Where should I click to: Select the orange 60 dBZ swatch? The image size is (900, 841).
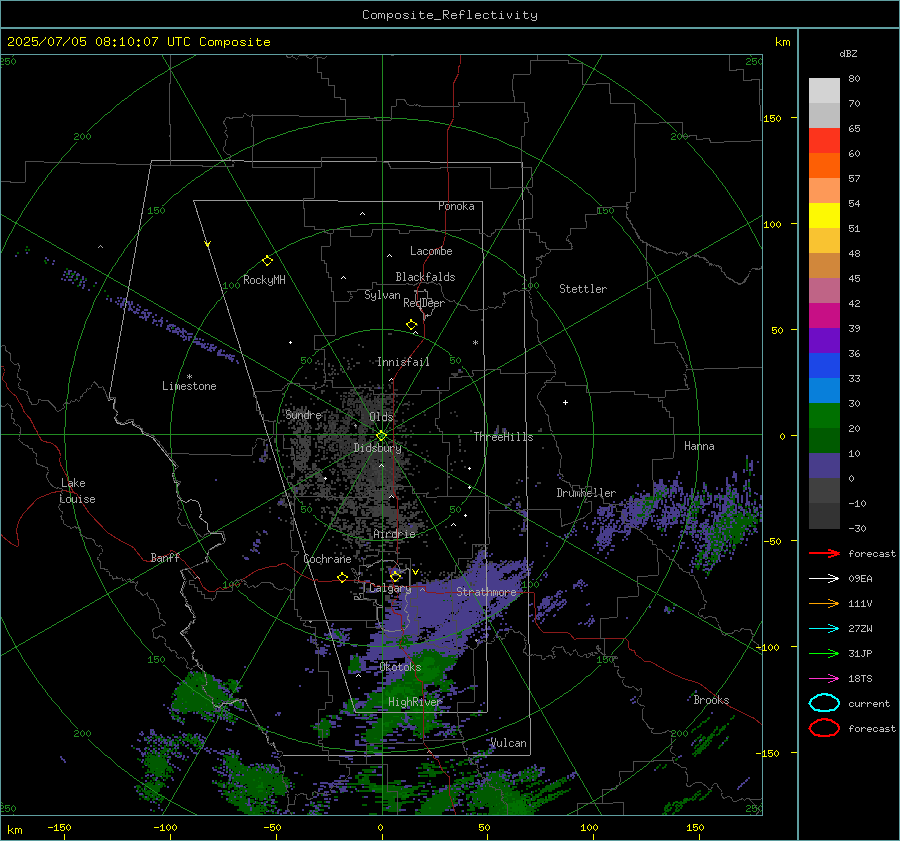824,165
